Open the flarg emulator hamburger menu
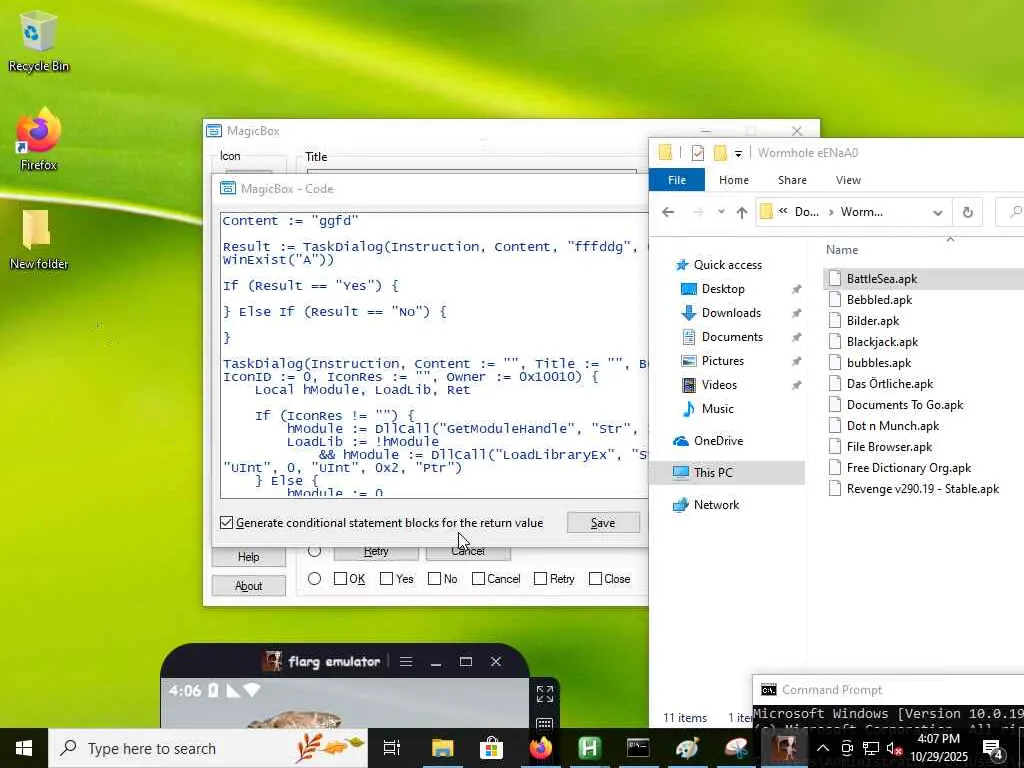Screen dimensions: 1024x768 (x=406, y=662)
